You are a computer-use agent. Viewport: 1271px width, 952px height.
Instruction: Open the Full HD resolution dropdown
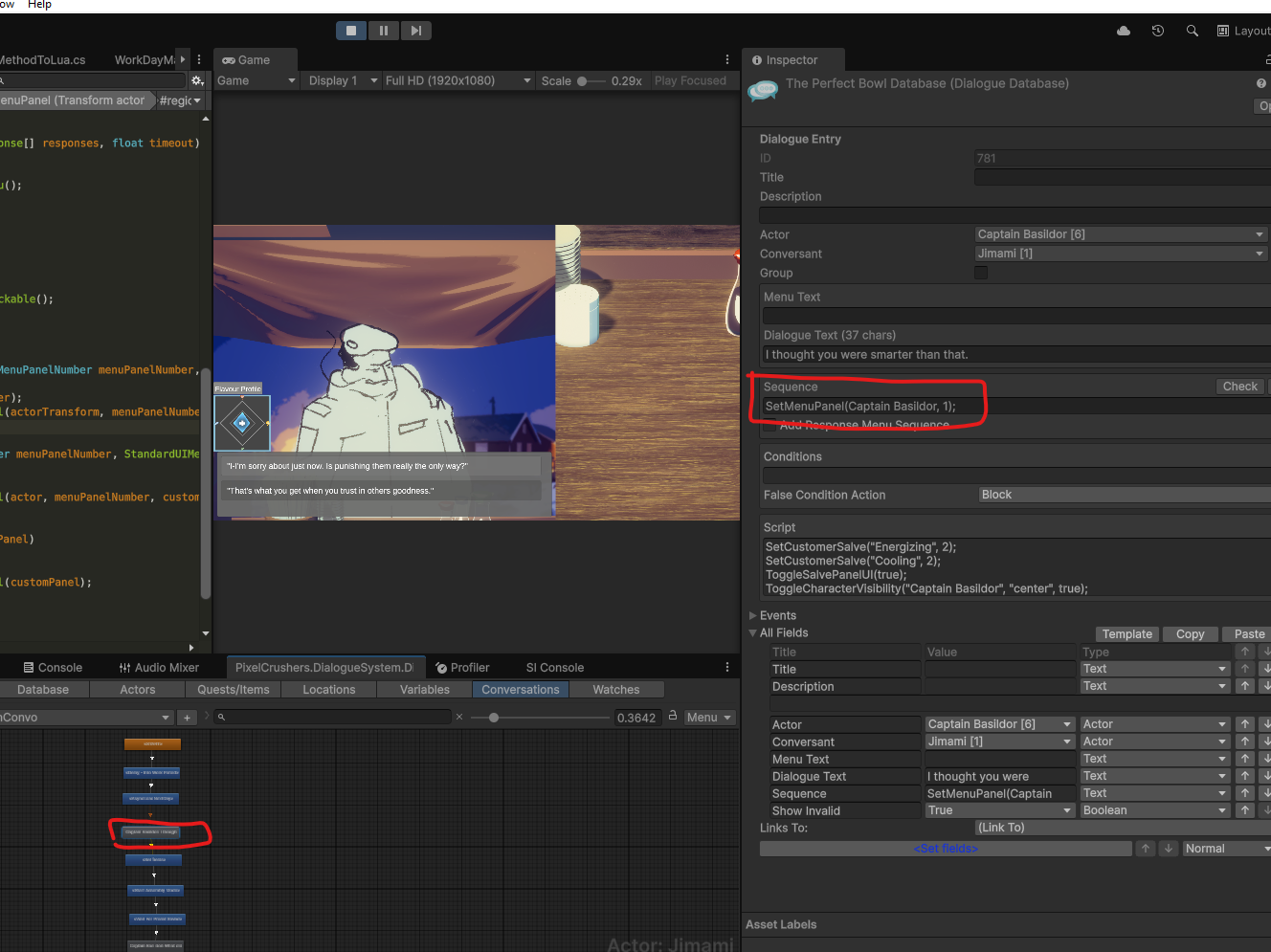coord(457,80)
